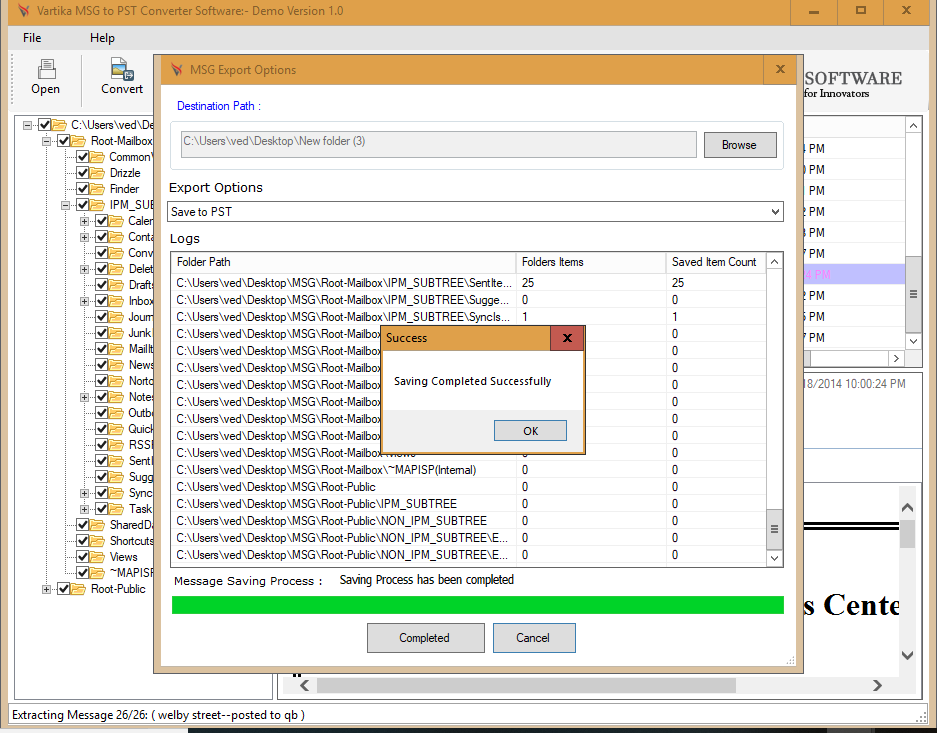
Task: Click the Views folder icon in tree
Action: [98, 557]
